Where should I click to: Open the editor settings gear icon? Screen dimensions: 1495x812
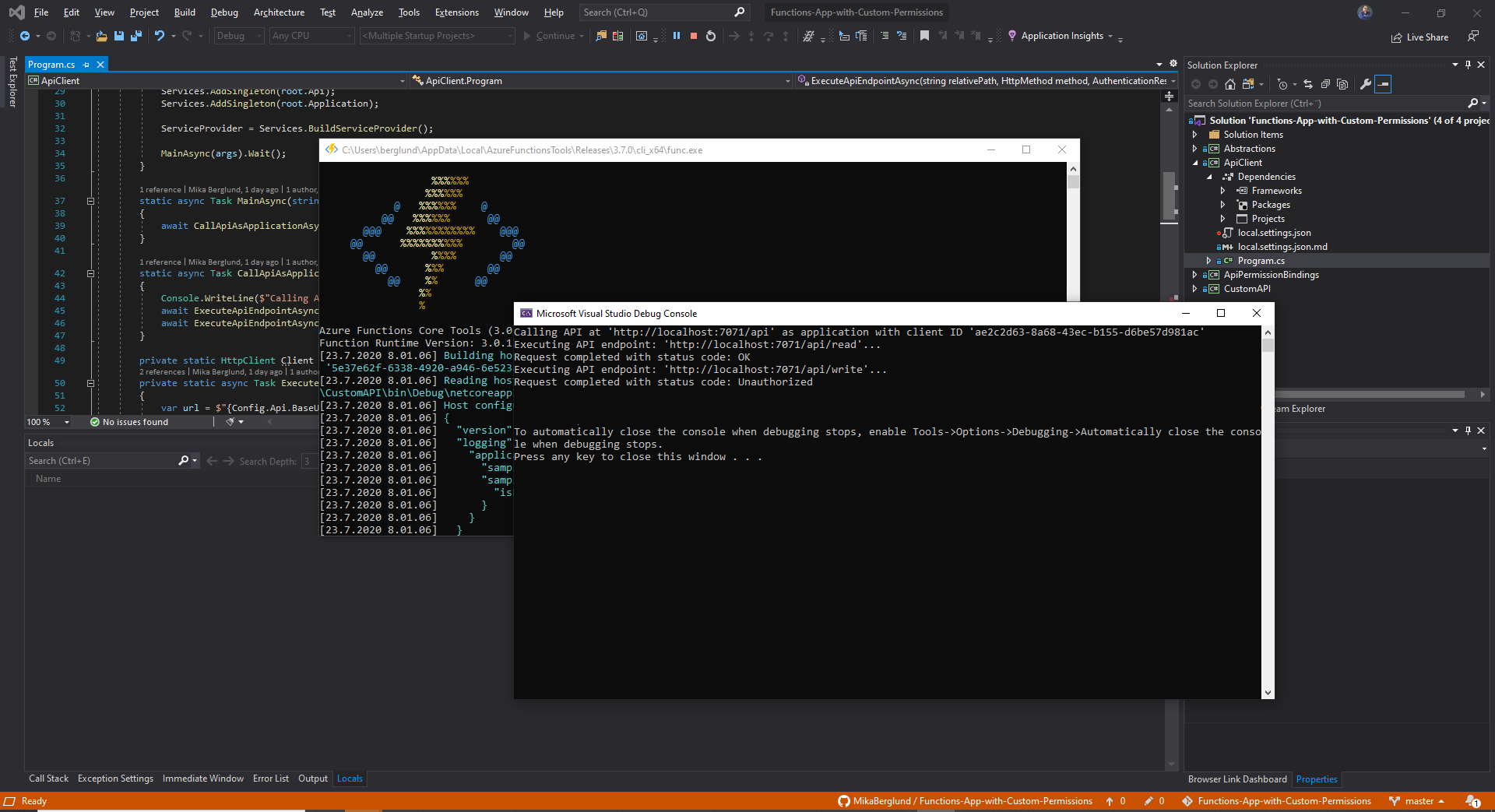pyautogui.click(x=1173, y=64)
